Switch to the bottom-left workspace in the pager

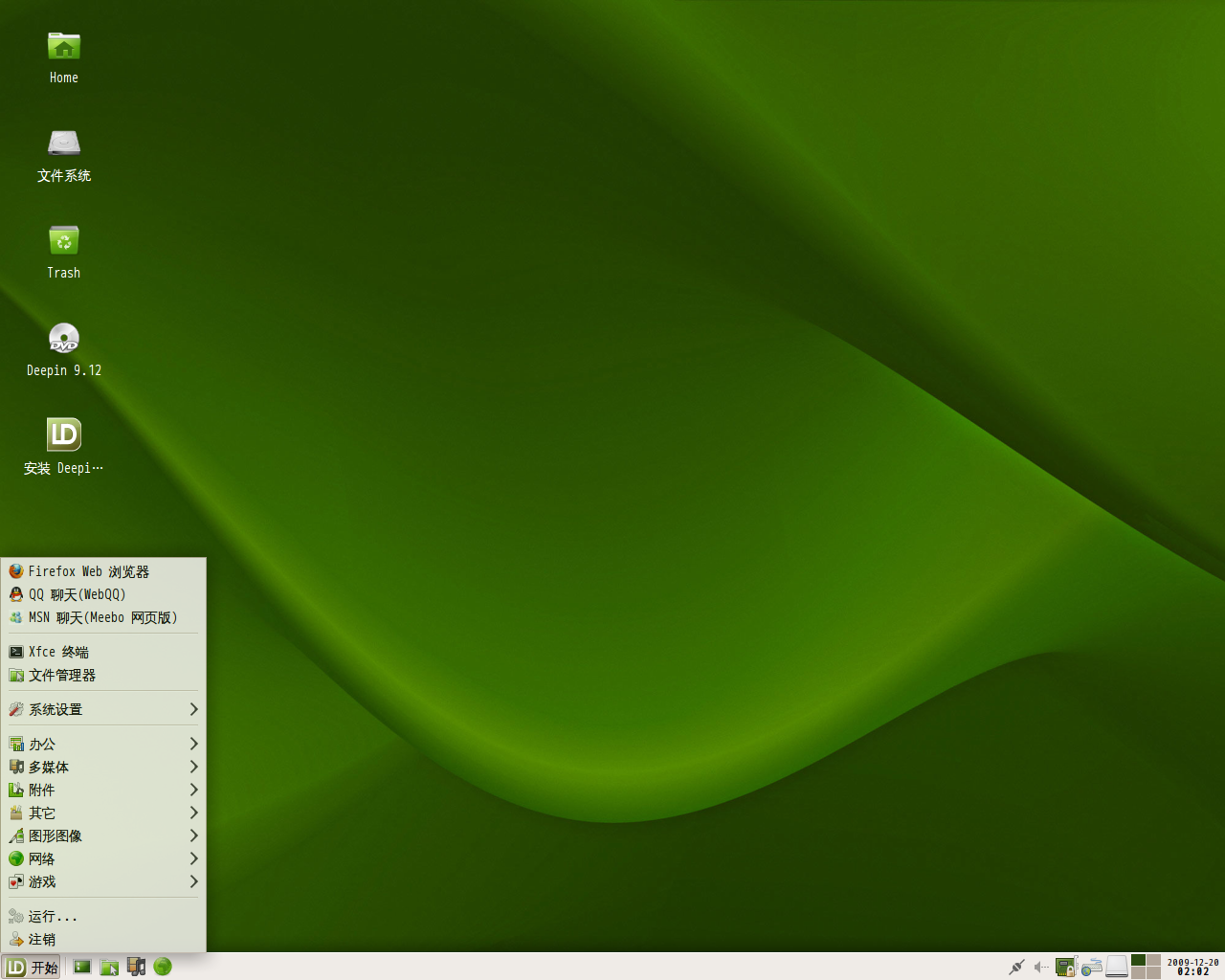click(1139, 972)
